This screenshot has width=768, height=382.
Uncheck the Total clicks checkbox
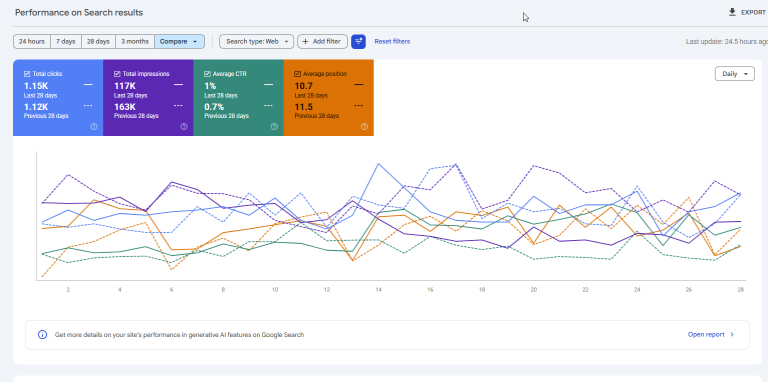pos(27,74)
